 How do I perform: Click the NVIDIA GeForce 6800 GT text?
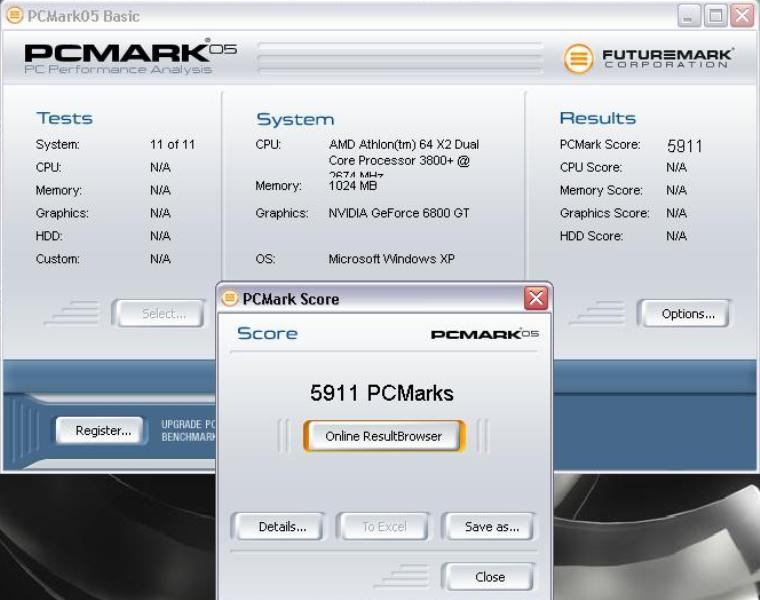[x=399, y=213]
